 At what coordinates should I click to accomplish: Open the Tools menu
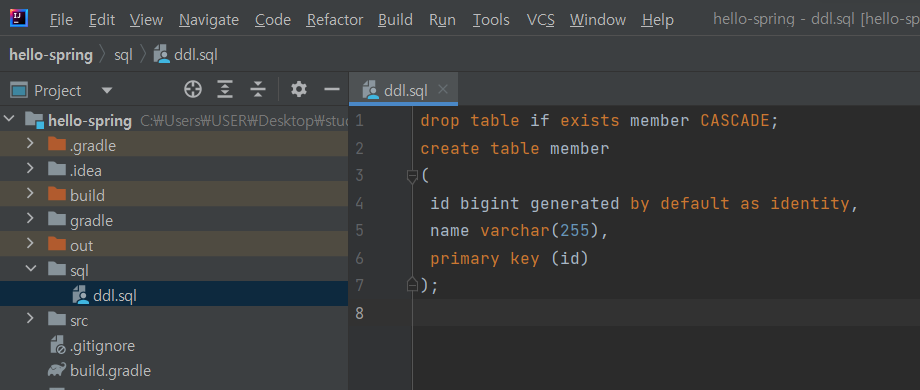(x=491, y=20)
